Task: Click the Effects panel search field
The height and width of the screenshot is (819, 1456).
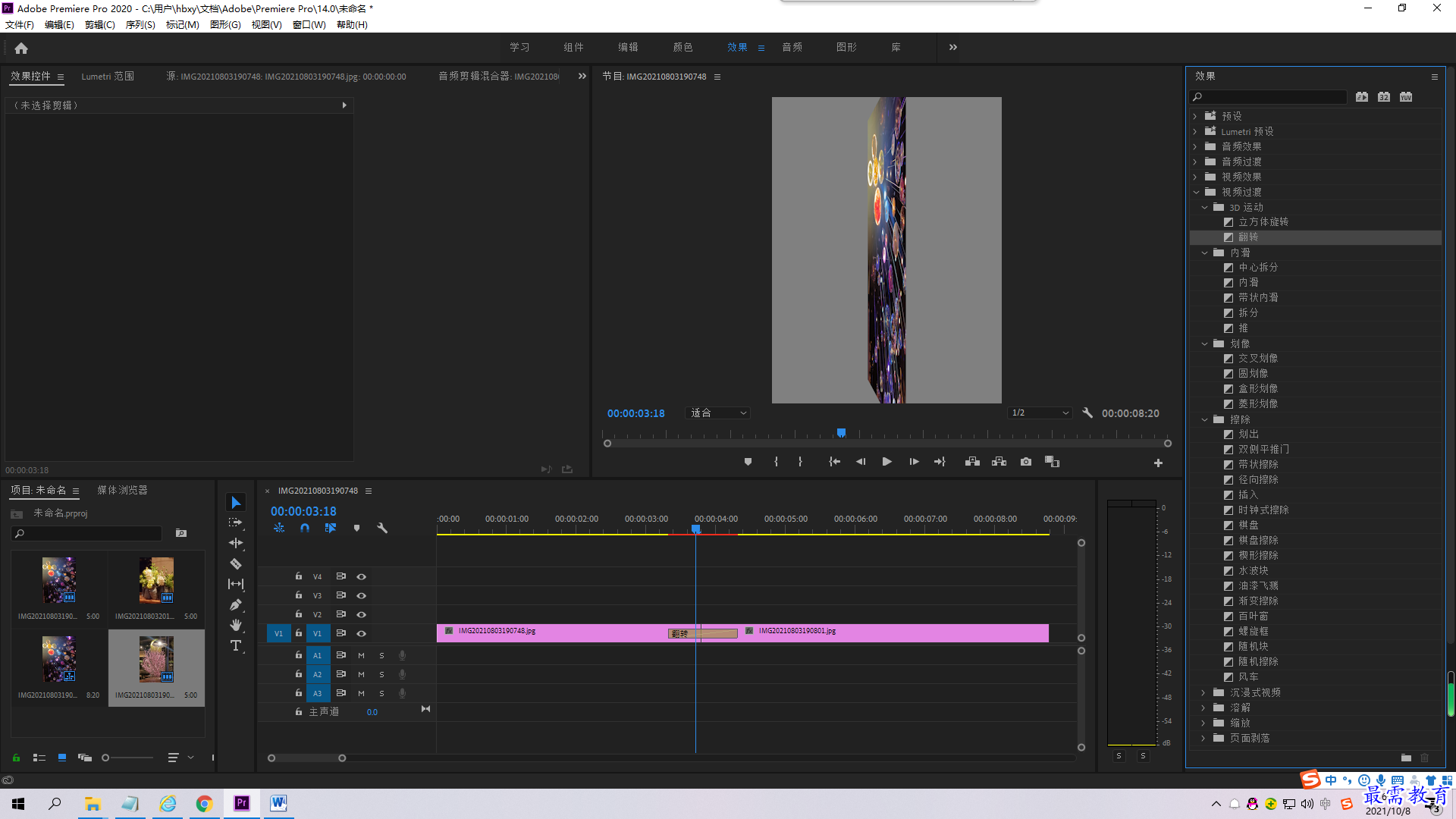Action: [1269, 97]
